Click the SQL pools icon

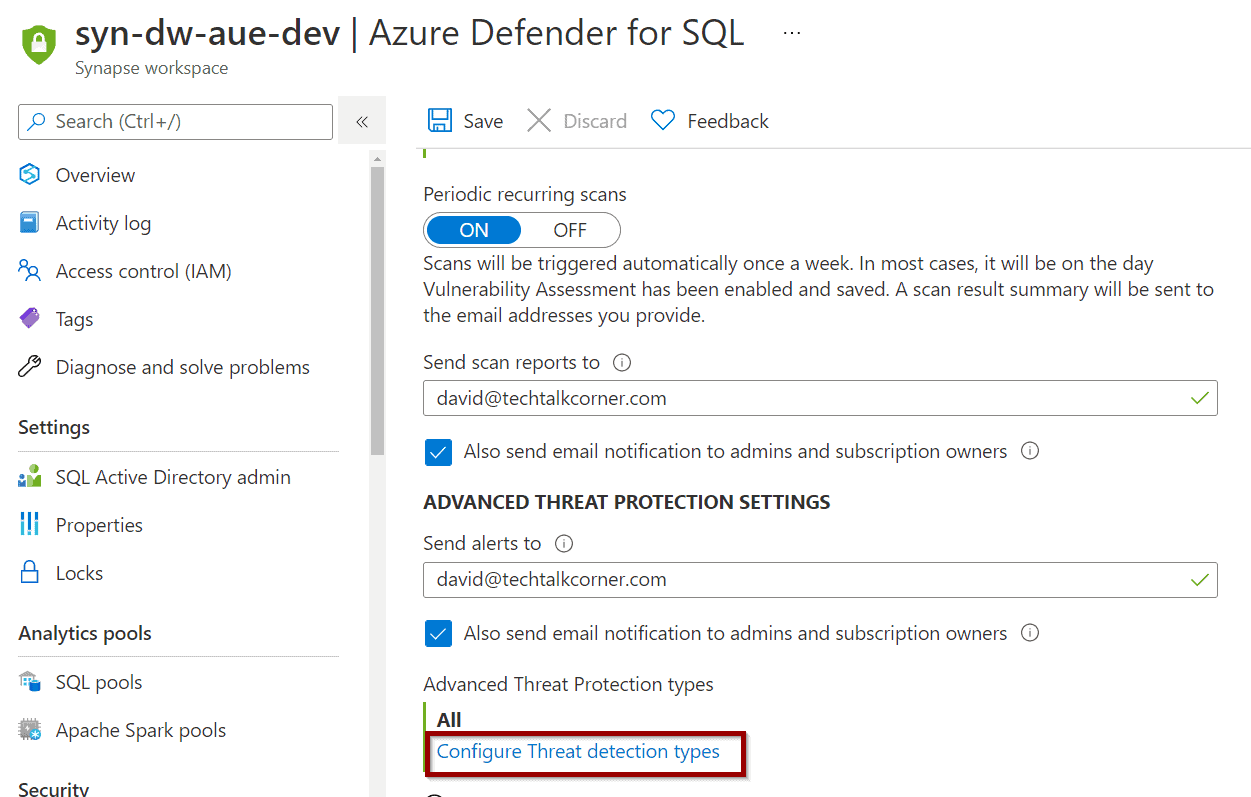click(x=29, y=682)
